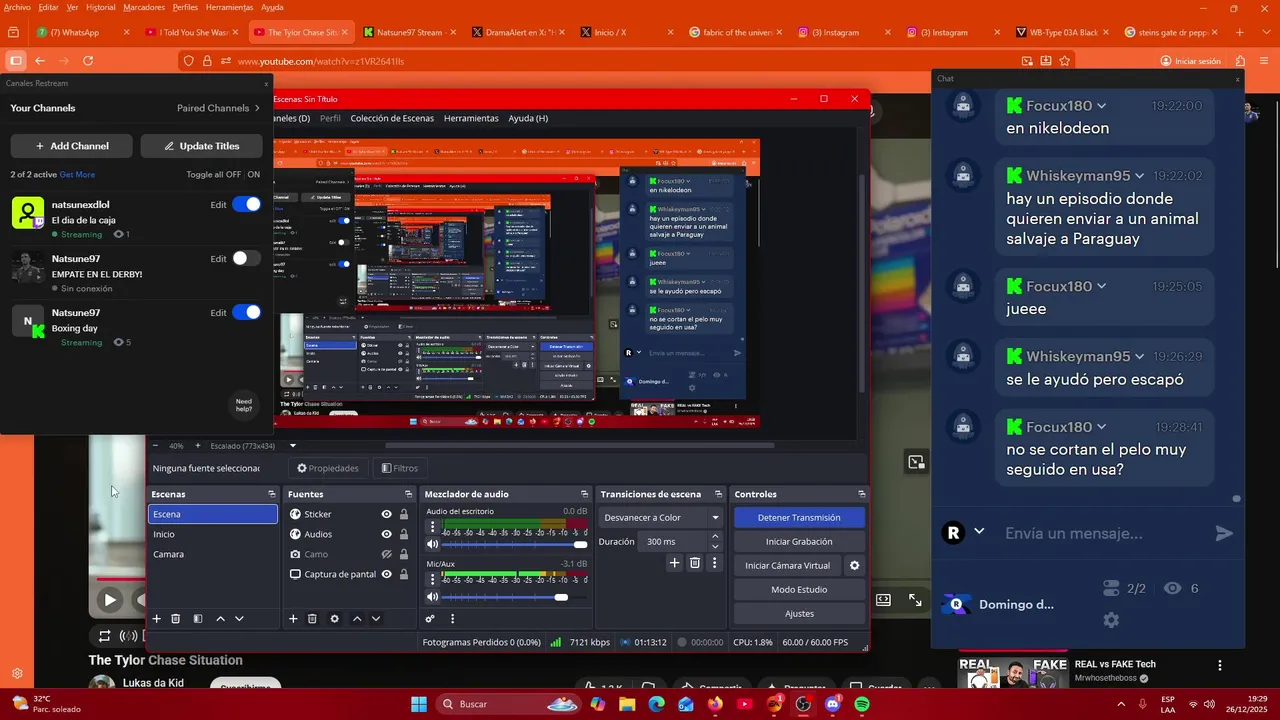Toggle the Natsune97 Boxing day channel switch
1280x720 pixels.
pyautogui.click(x=246, y=312)
